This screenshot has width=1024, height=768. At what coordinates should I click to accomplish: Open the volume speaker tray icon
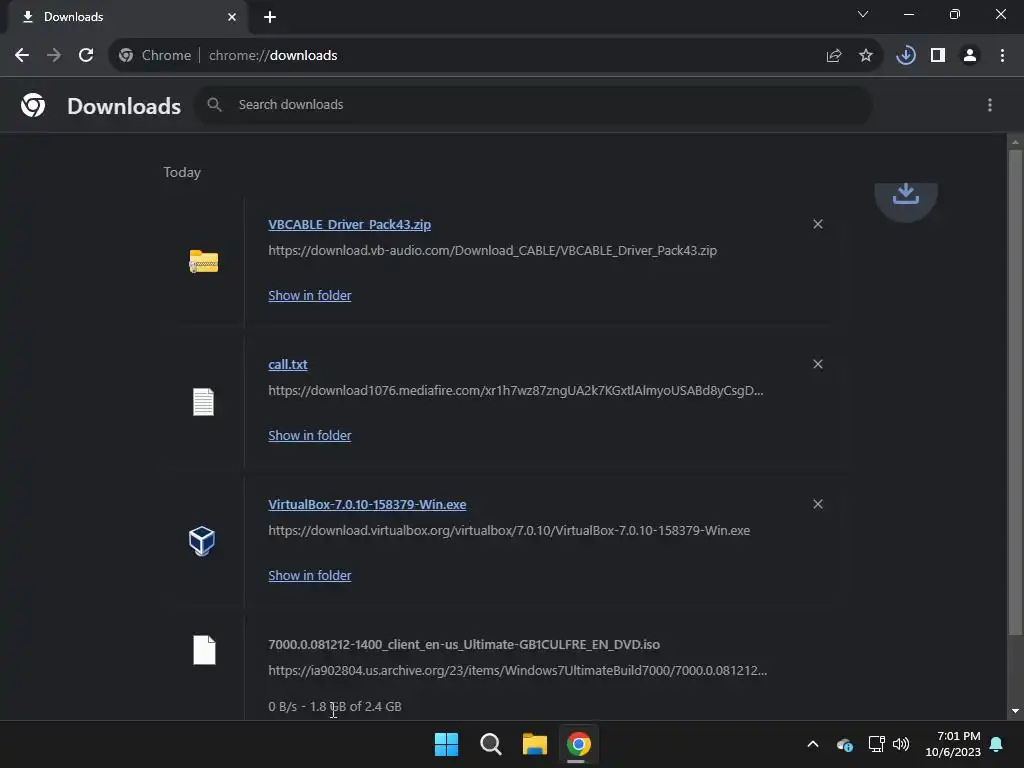click(x=901, y=744)
